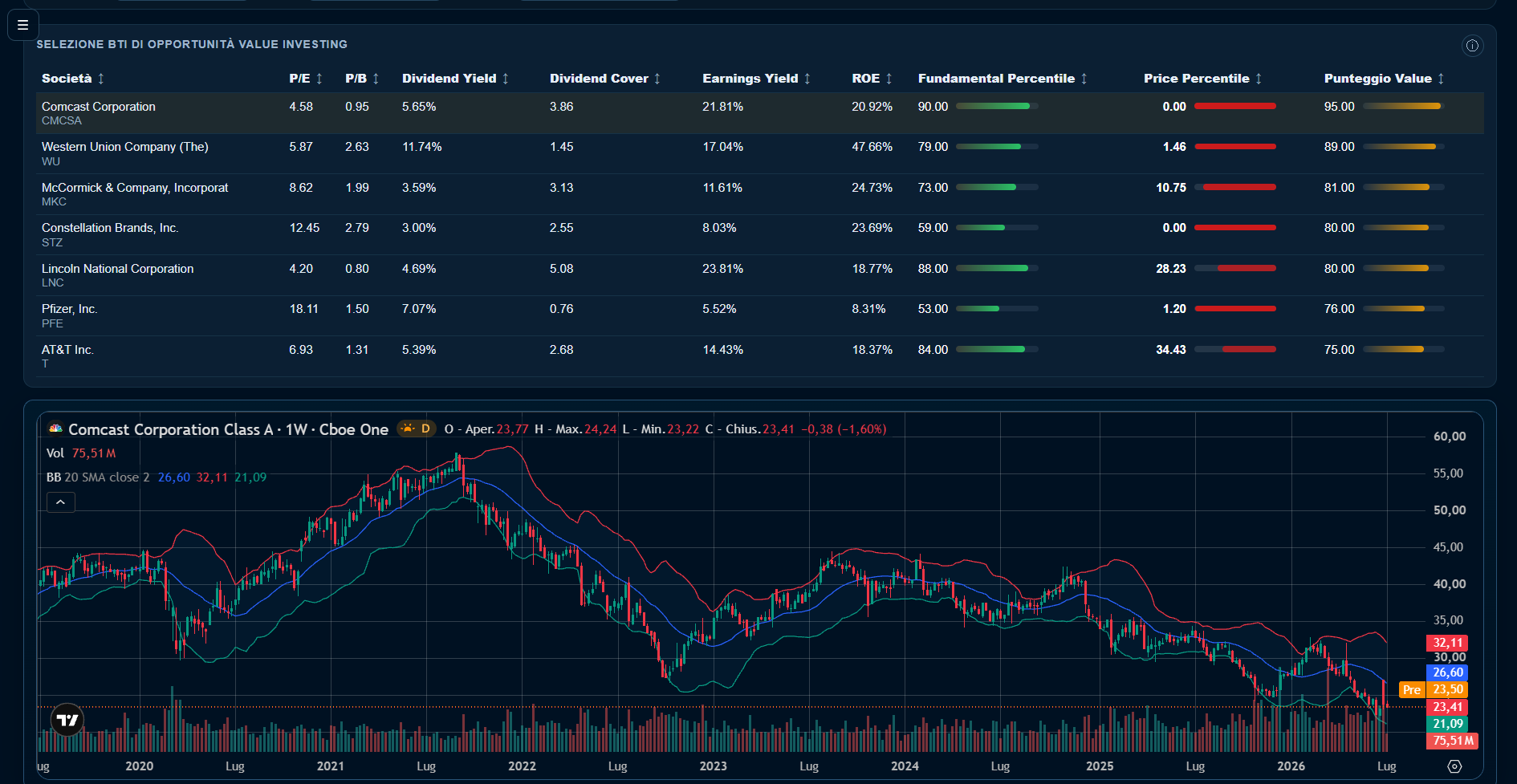Screen dimensions: 1517x784
Task: Open TradingView logo in chart
Action: tap(67, 720)
